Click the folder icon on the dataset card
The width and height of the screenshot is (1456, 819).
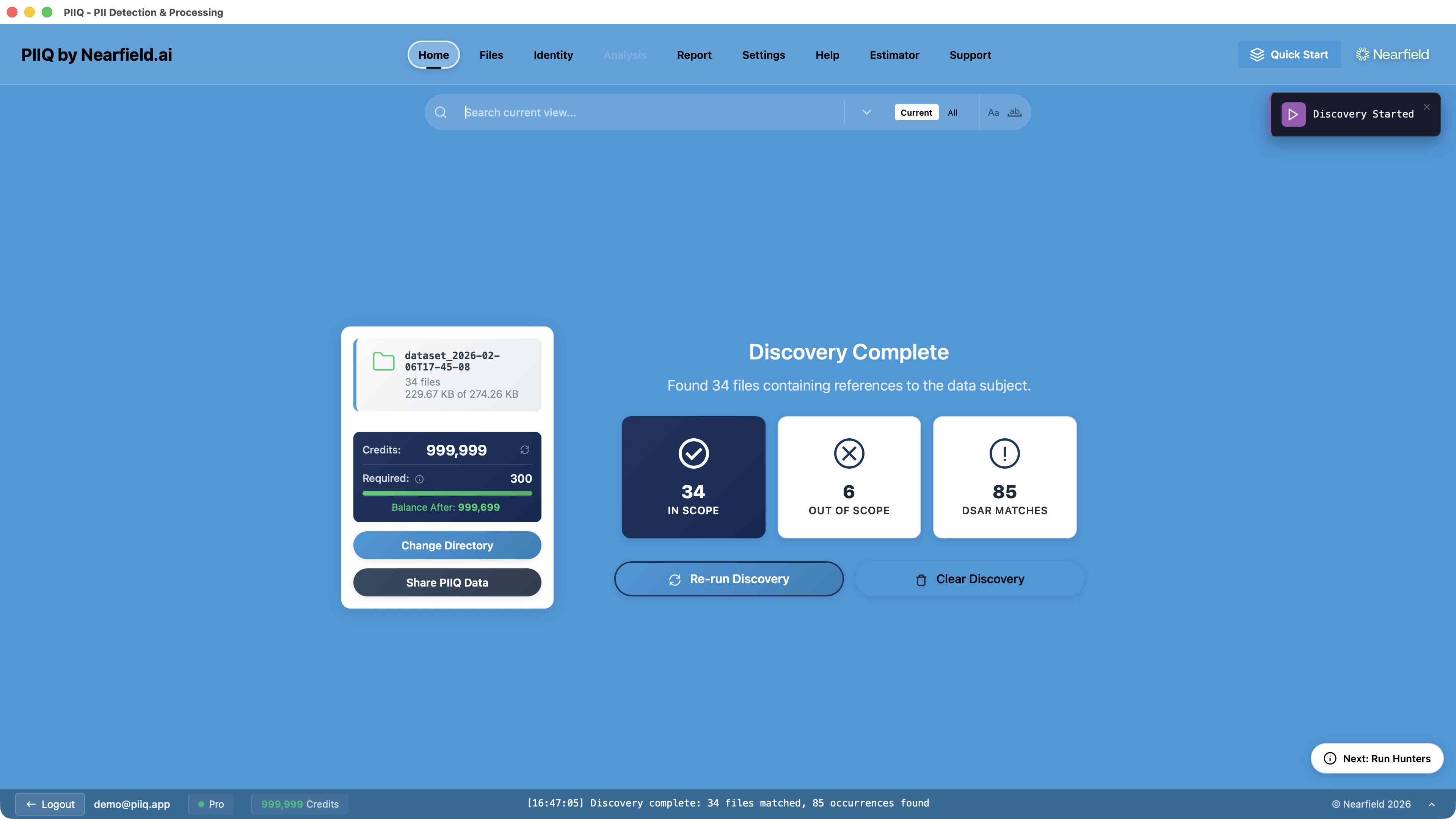384,362
